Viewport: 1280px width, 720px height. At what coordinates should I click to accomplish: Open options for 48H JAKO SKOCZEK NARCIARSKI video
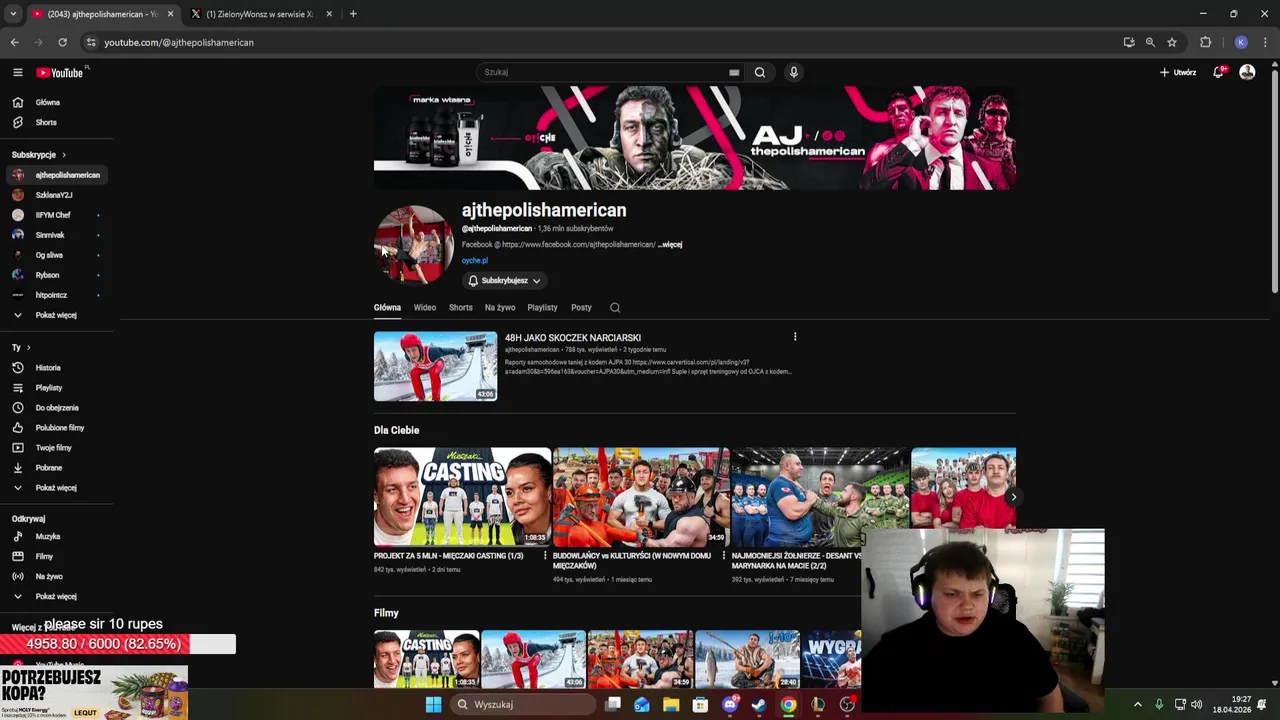795,337
